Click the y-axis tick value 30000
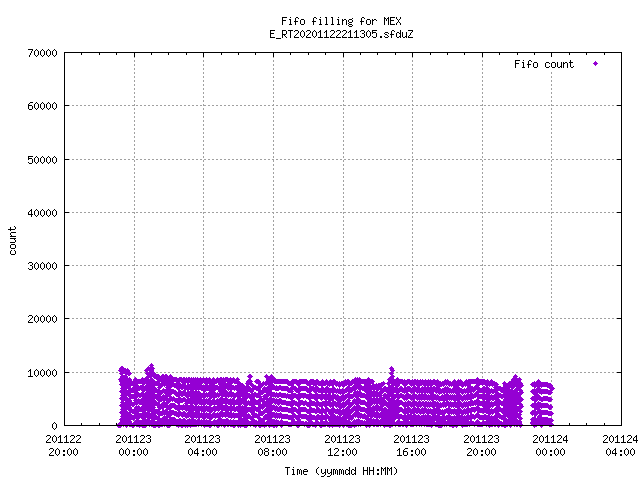The image size is (640, 480). (42, 266)
